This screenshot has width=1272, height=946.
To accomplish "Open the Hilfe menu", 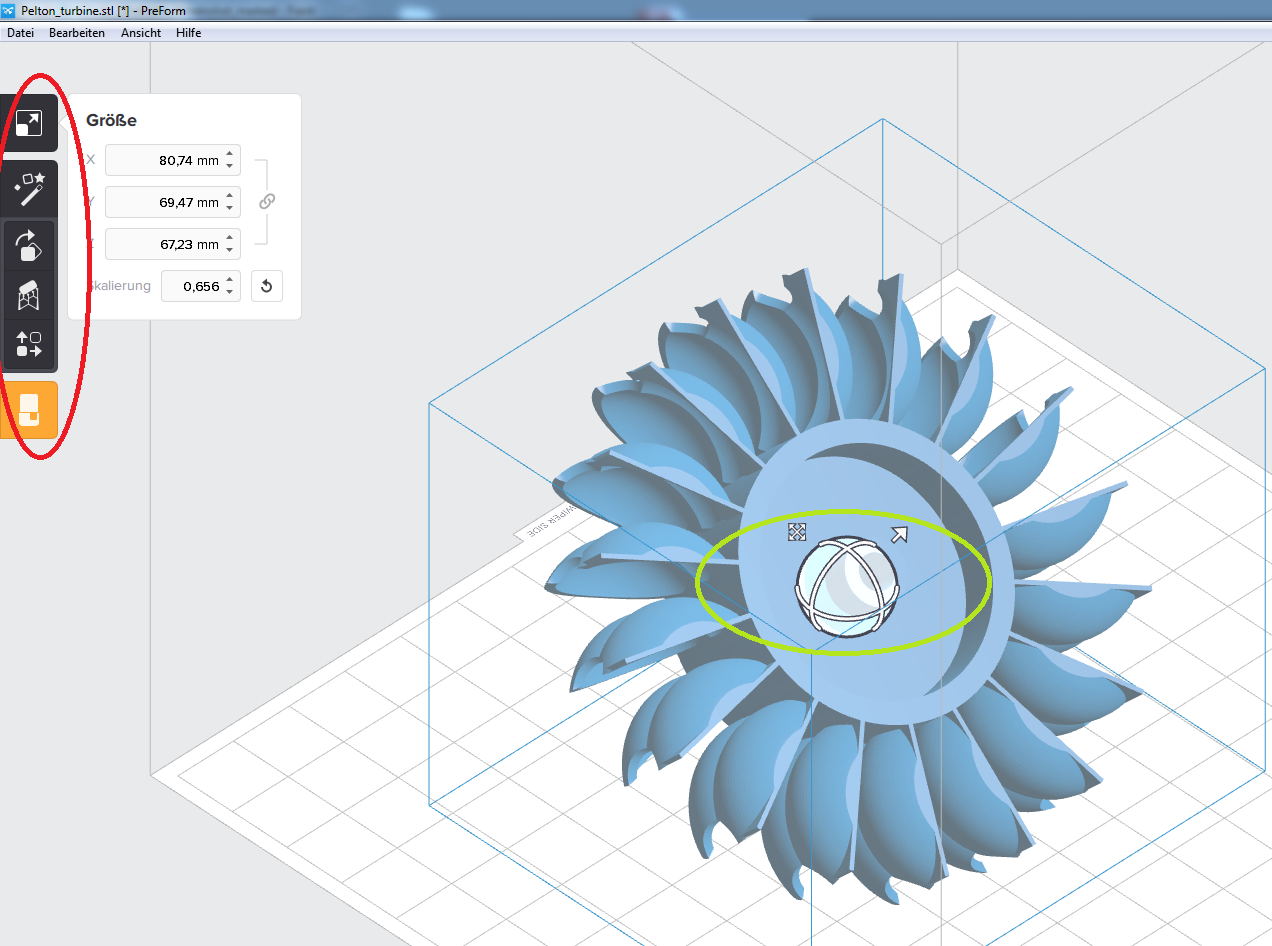I will click(188, 33).
